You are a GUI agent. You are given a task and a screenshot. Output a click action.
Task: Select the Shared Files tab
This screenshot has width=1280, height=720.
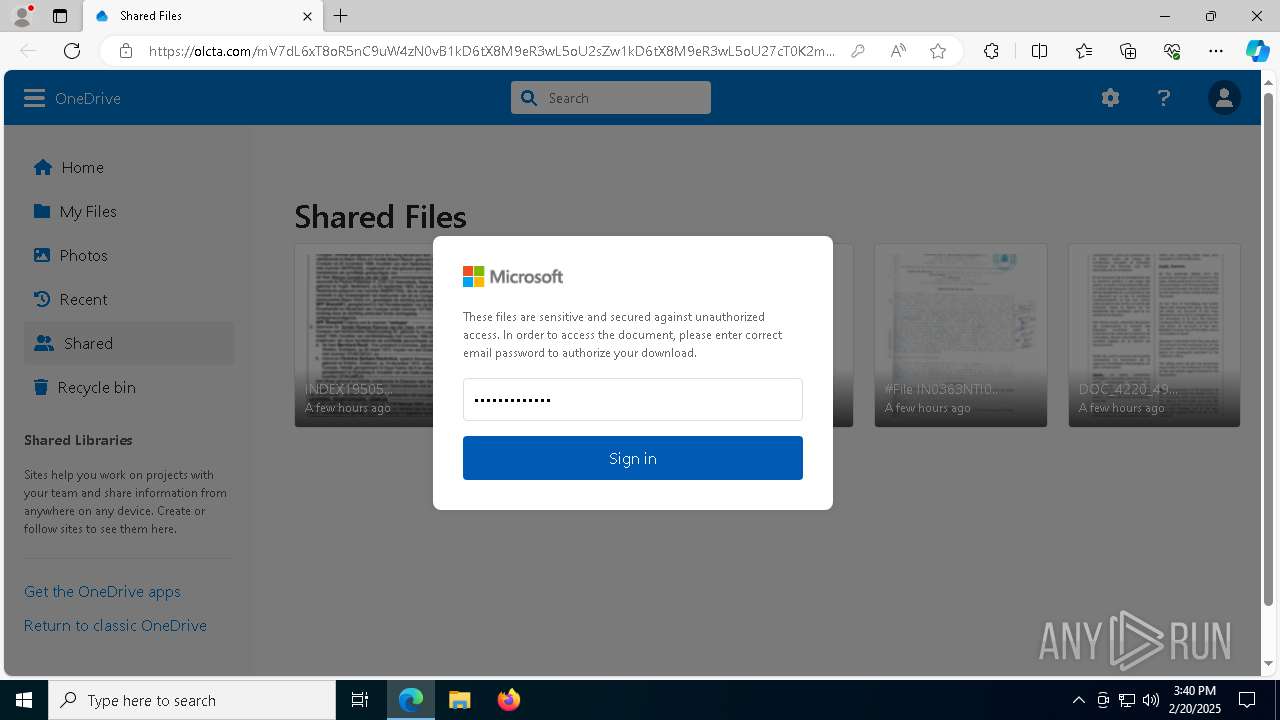(203, 16)
